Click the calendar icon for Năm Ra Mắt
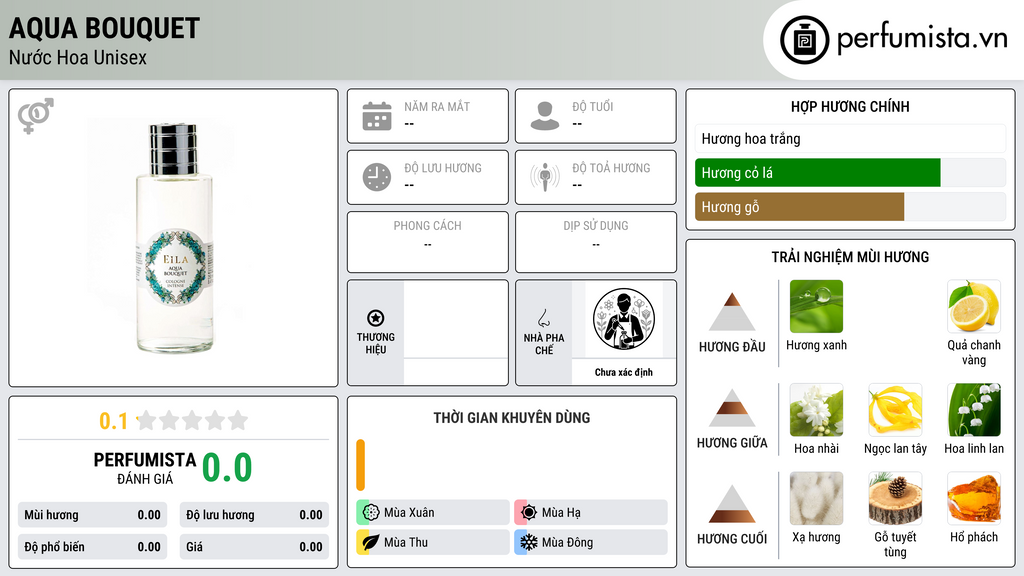 coord(377,116)
